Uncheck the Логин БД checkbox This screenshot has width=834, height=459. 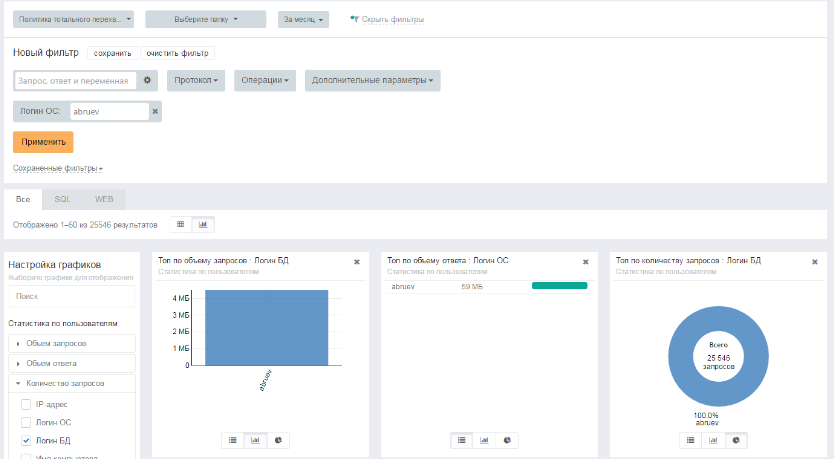[26, 440]
